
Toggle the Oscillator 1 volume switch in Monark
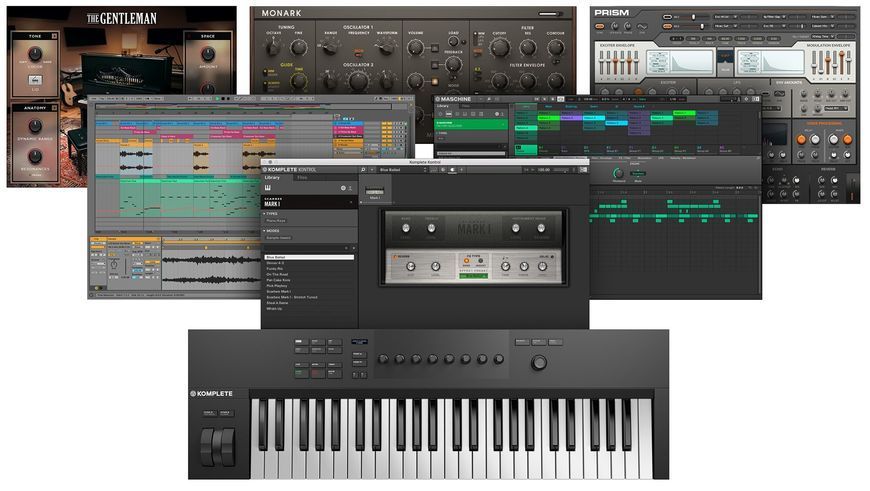[434, 48]
